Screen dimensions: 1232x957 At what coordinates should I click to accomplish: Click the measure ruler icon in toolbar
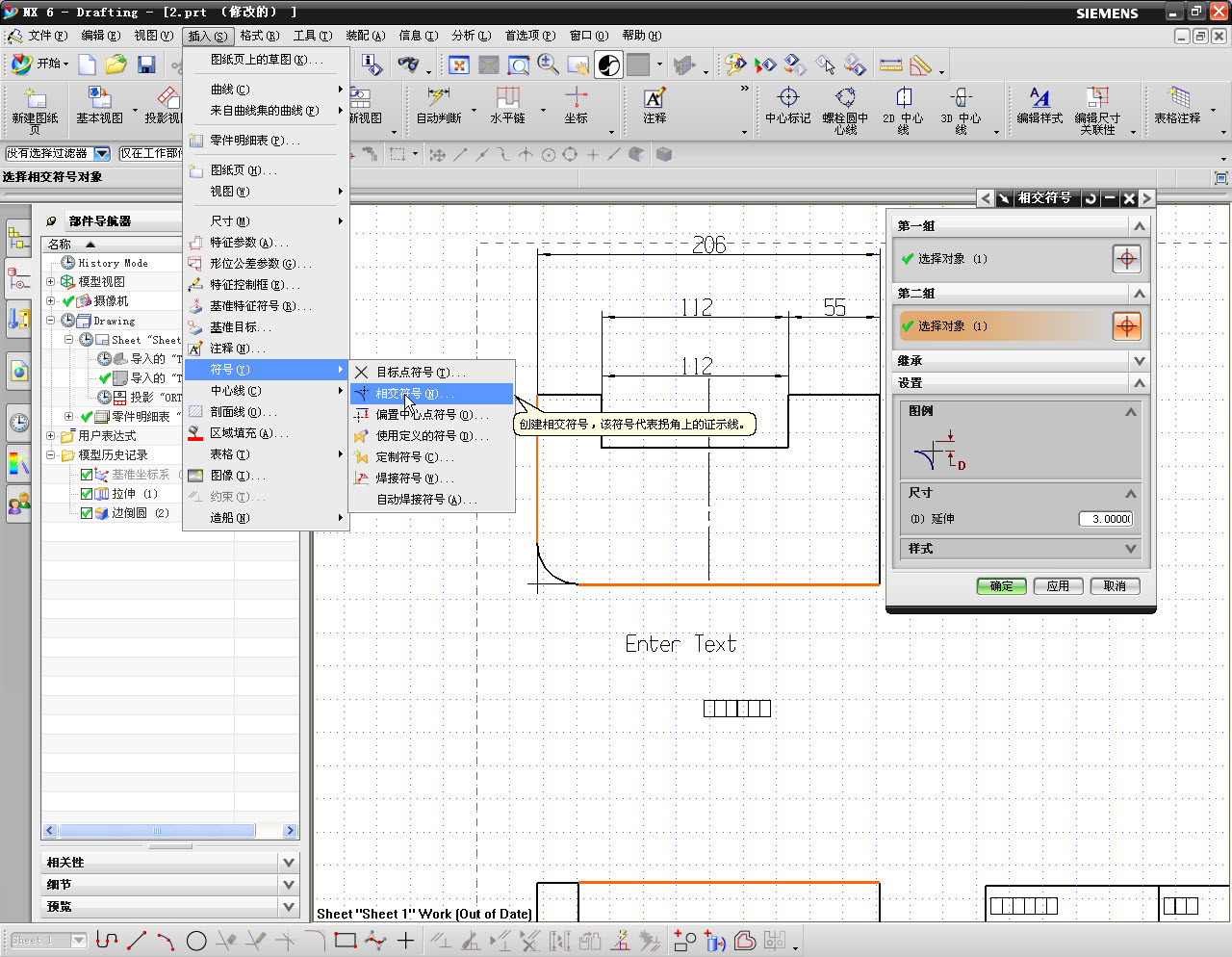click(x=891, y=65)
